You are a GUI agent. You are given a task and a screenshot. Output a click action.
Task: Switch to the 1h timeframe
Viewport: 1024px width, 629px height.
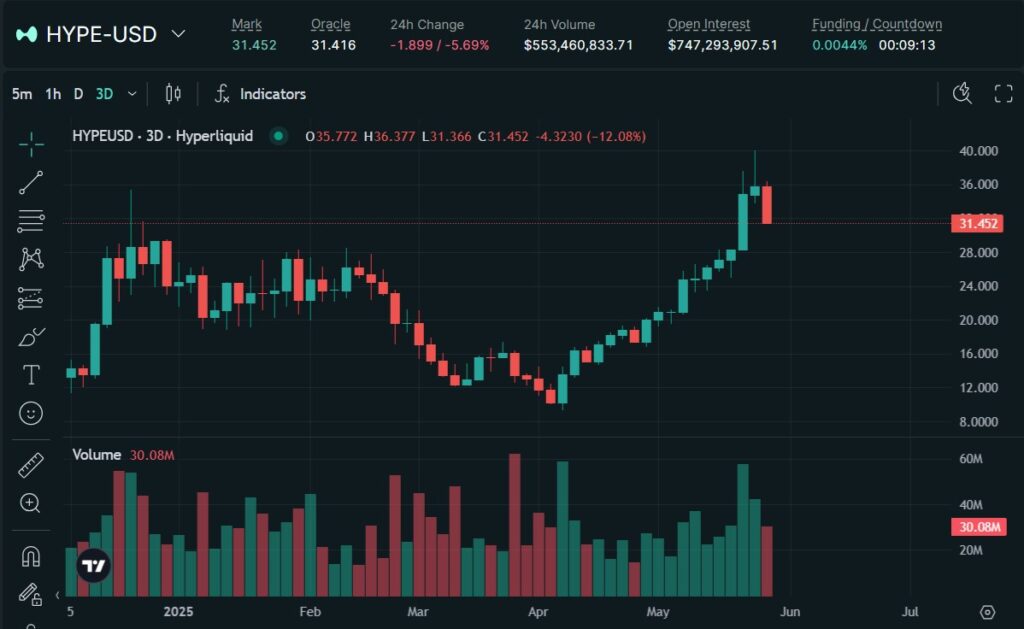point(53,94)
